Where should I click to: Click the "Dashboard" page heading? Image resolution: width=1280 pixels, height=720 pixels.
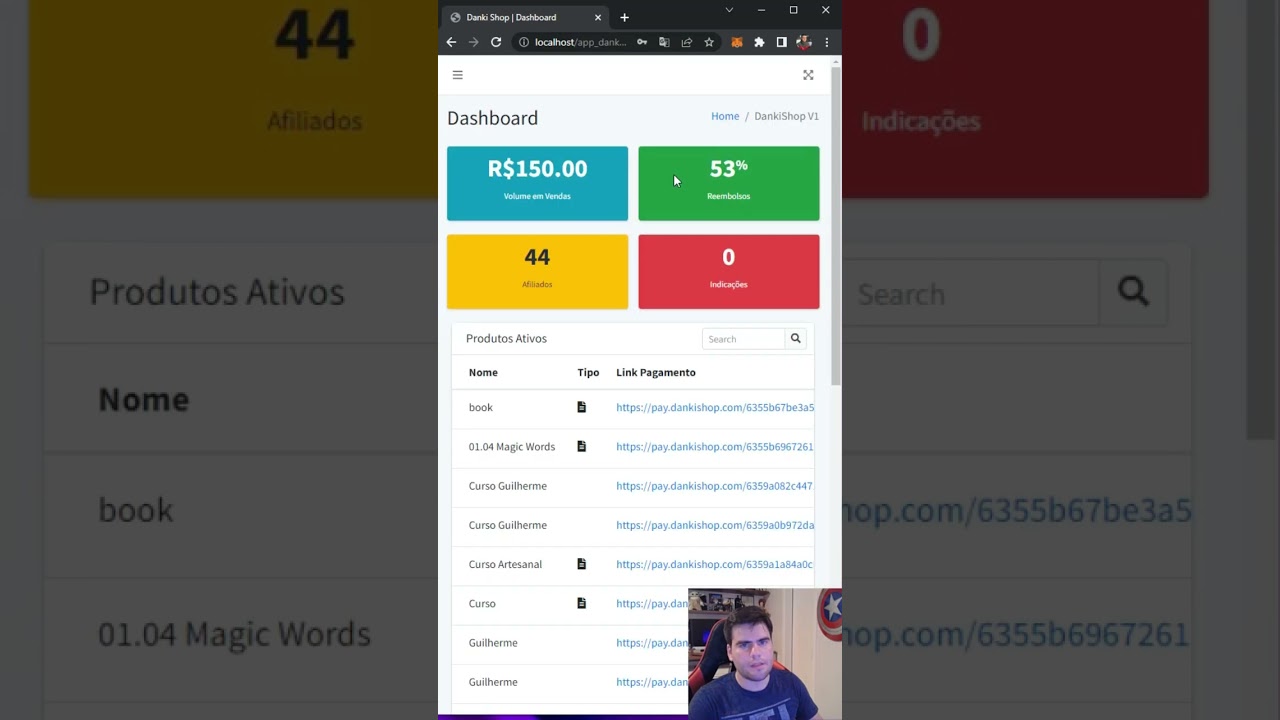coord(492,118)
